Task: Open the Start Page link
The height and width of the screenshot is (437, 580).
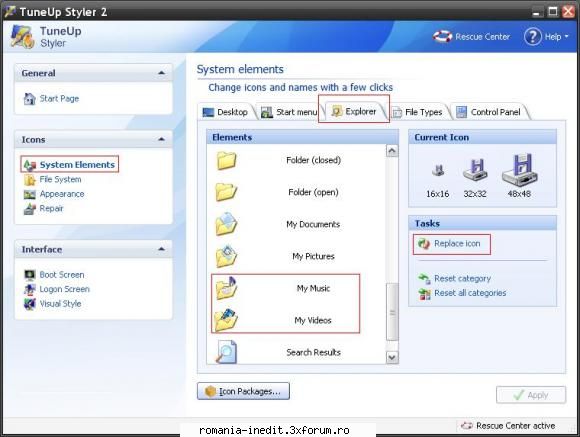Action: pos(59,99)
